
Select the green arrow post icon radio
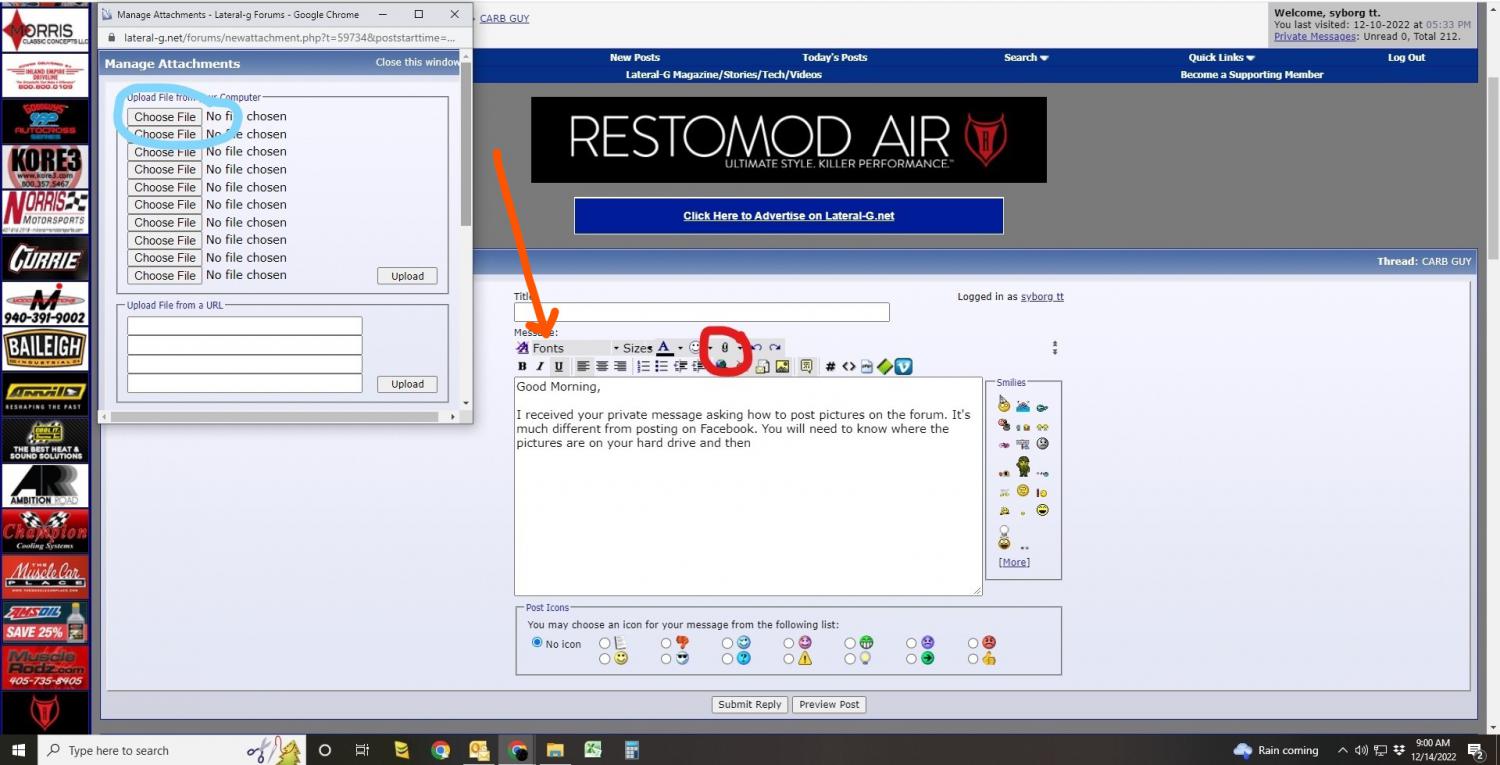click(x=913, y=659)
